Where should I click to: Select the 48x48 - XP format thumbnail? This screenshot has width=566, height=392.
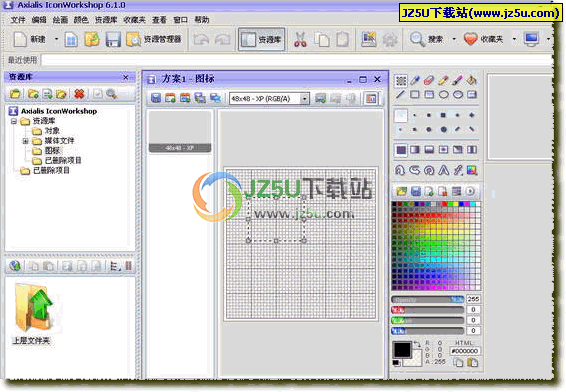coord(180,131)
